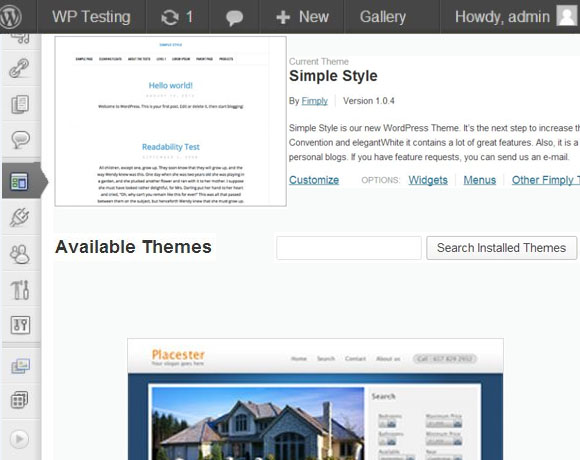Open the Settings sidebar menu
This screenshot has width=580, height=460.
coord(20,325)
